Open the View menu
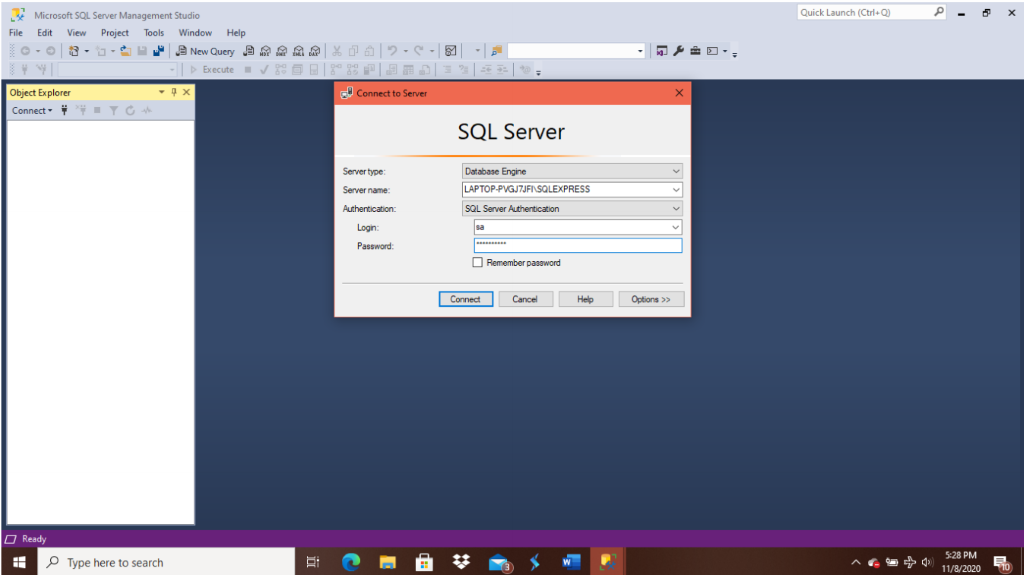The width and height of the screenshot is (1024, 575). (x=76, y=33)
